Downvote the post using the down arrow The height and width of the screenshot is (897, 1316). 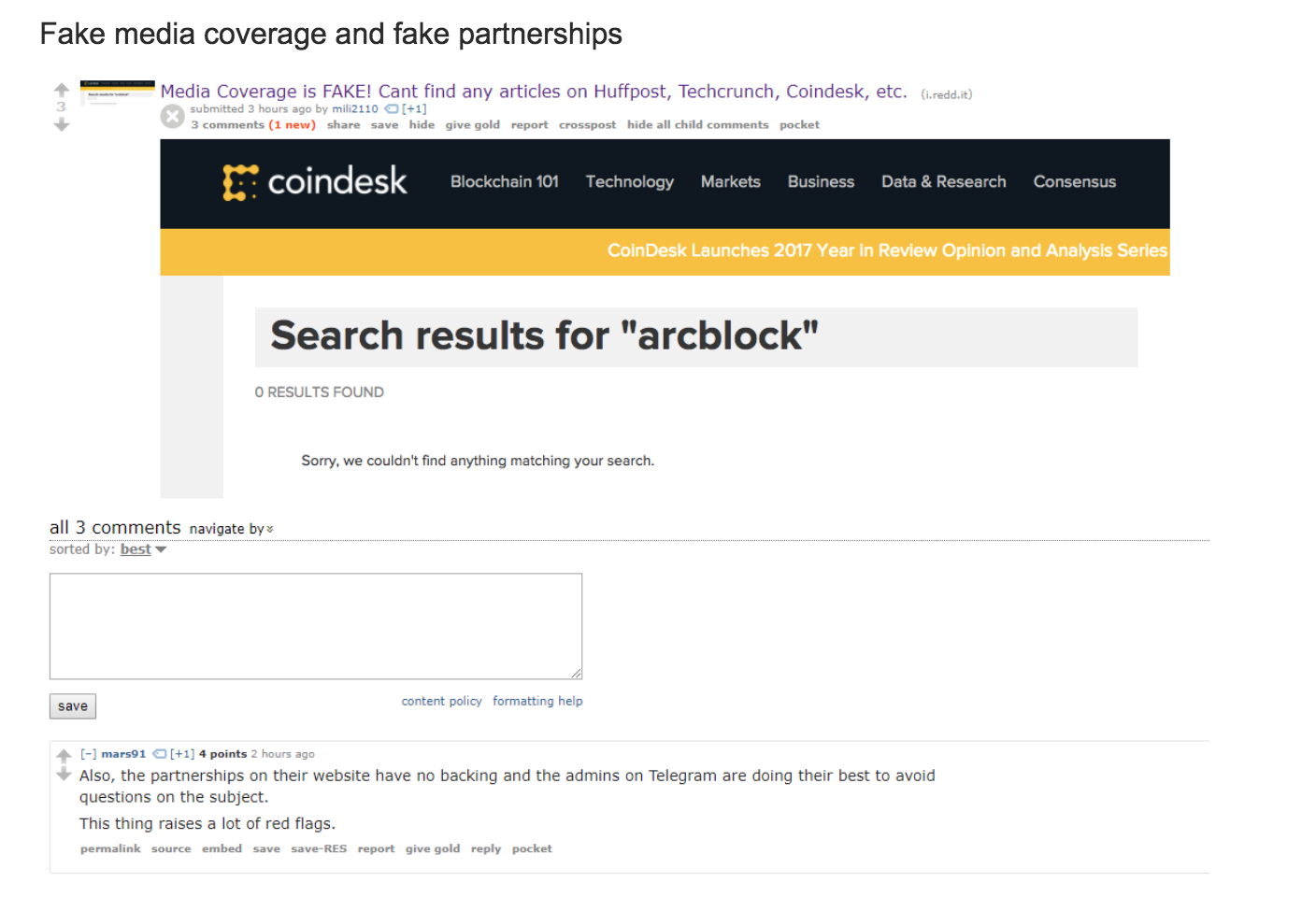coord(61,124)
